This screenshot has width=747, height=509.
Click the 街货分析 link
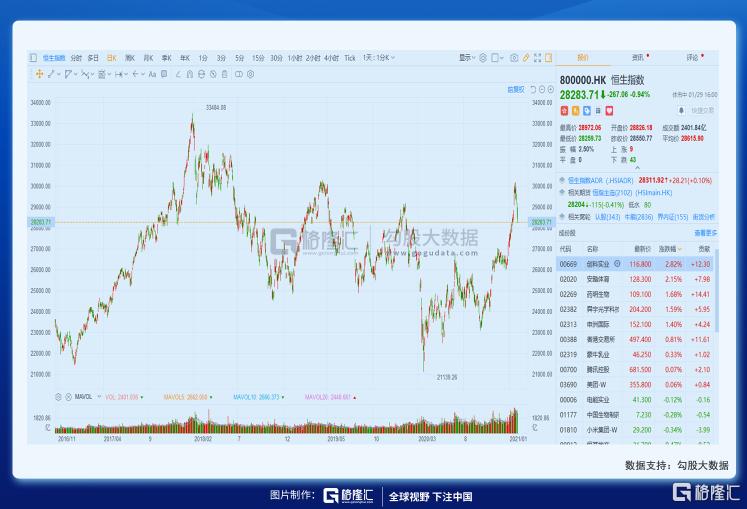[704, 217]
